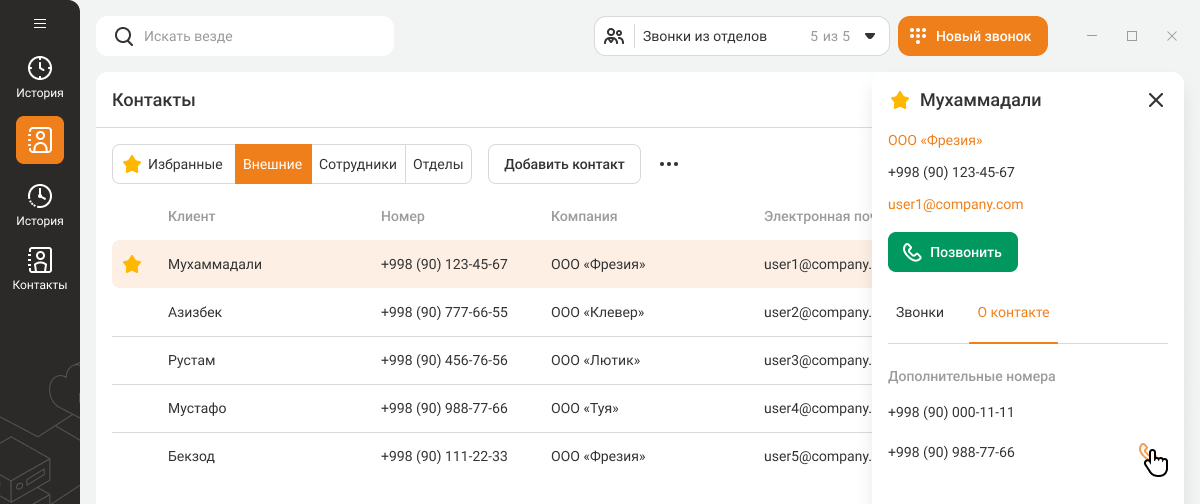Switch to the Избранные filter
This screenshot has width=1200, height=504.
(174, 164)
